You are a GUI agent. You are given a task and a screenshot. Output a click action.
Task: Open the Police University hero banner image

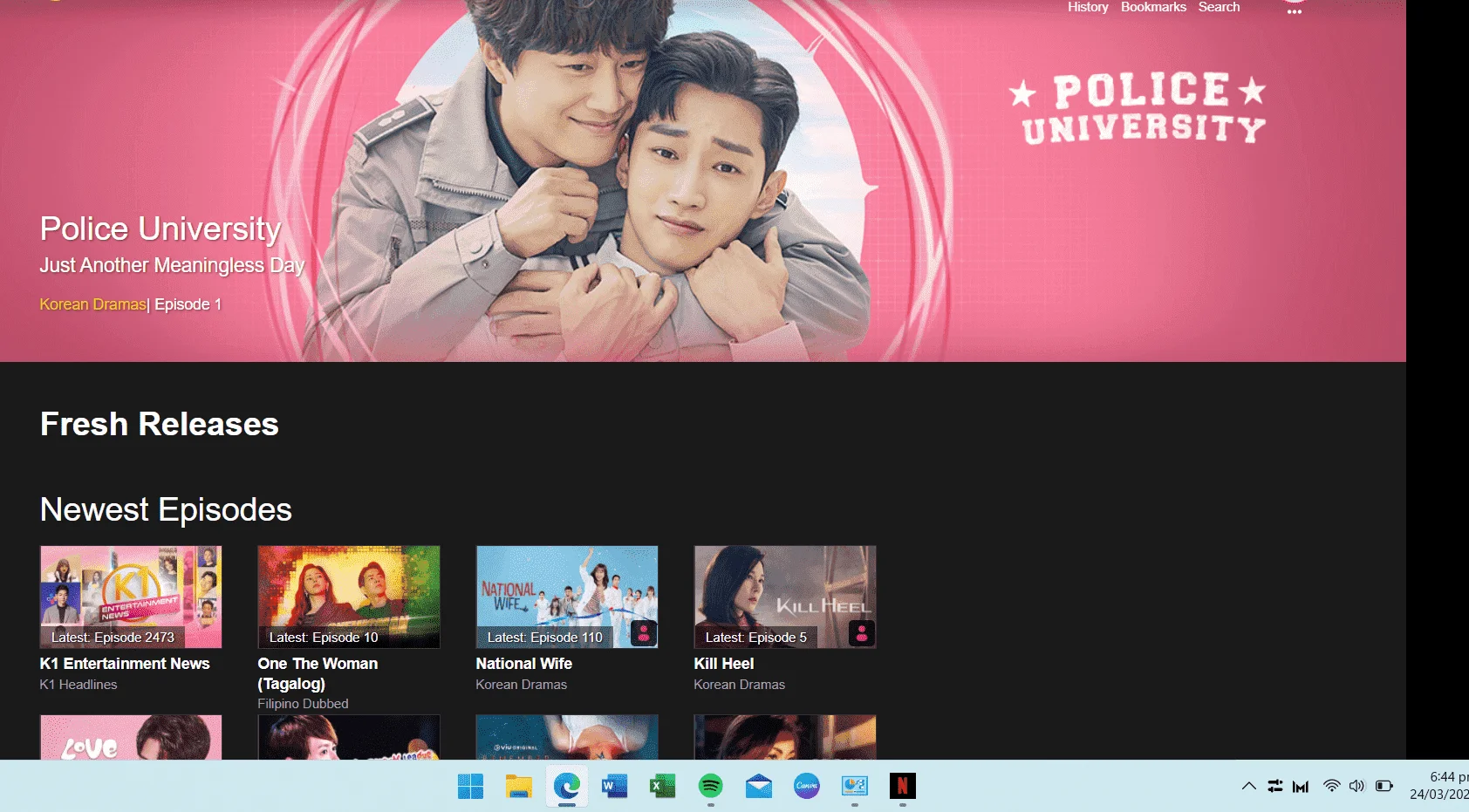[x=703, y=181]
